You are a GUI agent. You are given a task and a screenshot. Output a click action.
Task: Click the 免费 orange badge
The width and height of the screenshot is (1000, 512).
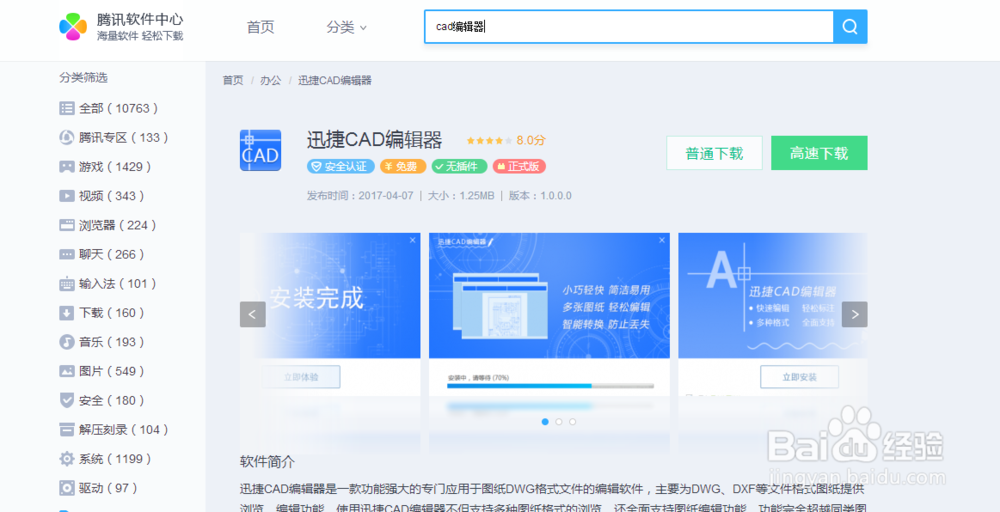(x=403, y=166)
